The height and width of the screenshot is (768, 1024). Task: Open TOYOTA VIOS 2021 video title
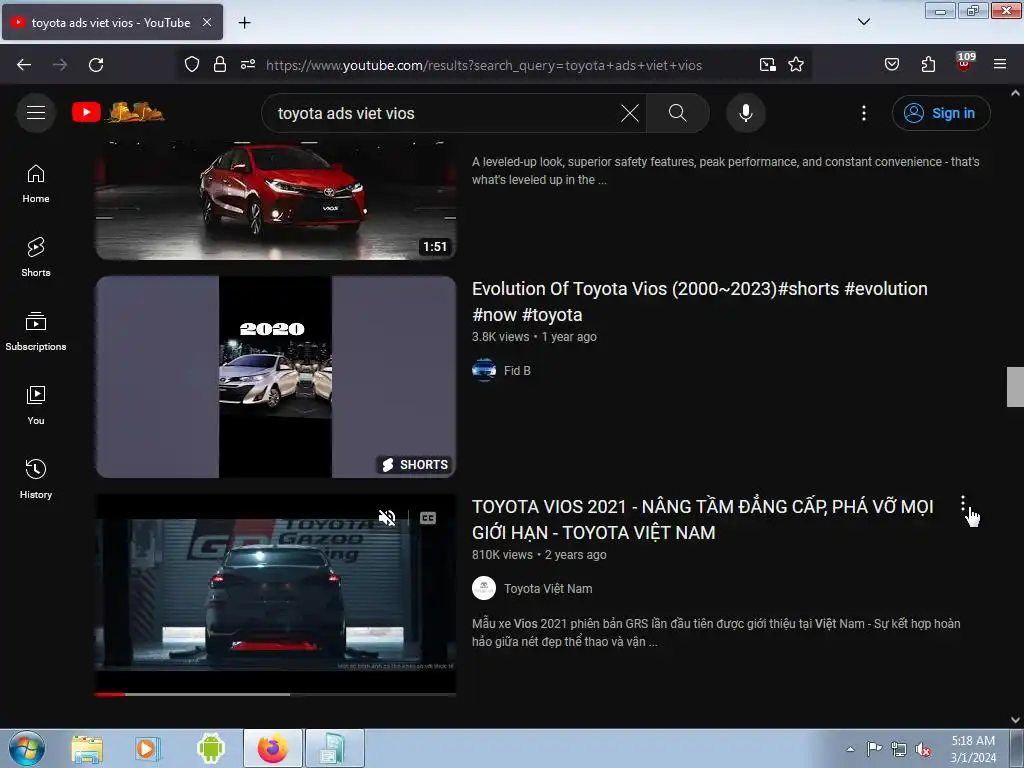[x=703, y=519]
